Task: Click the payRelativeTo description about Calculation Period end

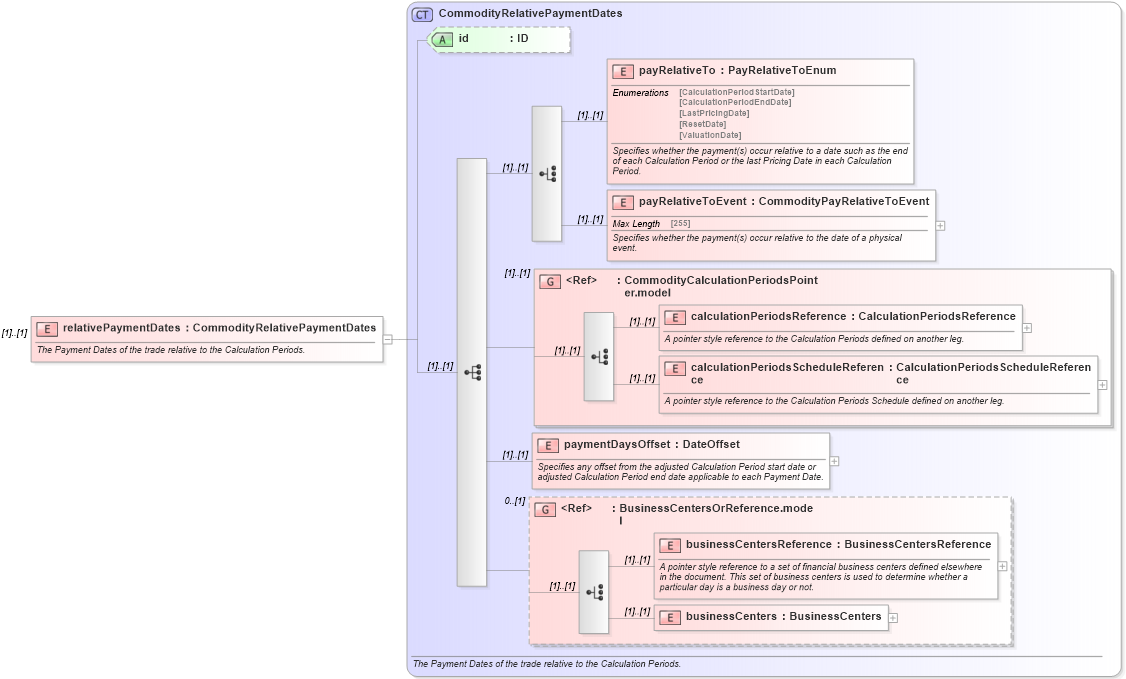Action: coord(760,161)
